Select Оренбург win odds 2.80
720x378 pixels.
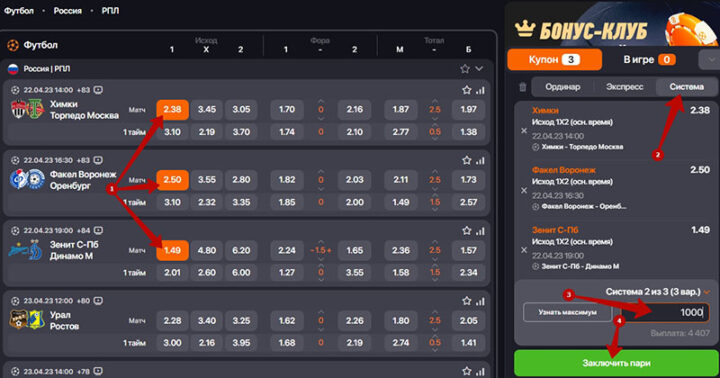[x=241, y=180]
